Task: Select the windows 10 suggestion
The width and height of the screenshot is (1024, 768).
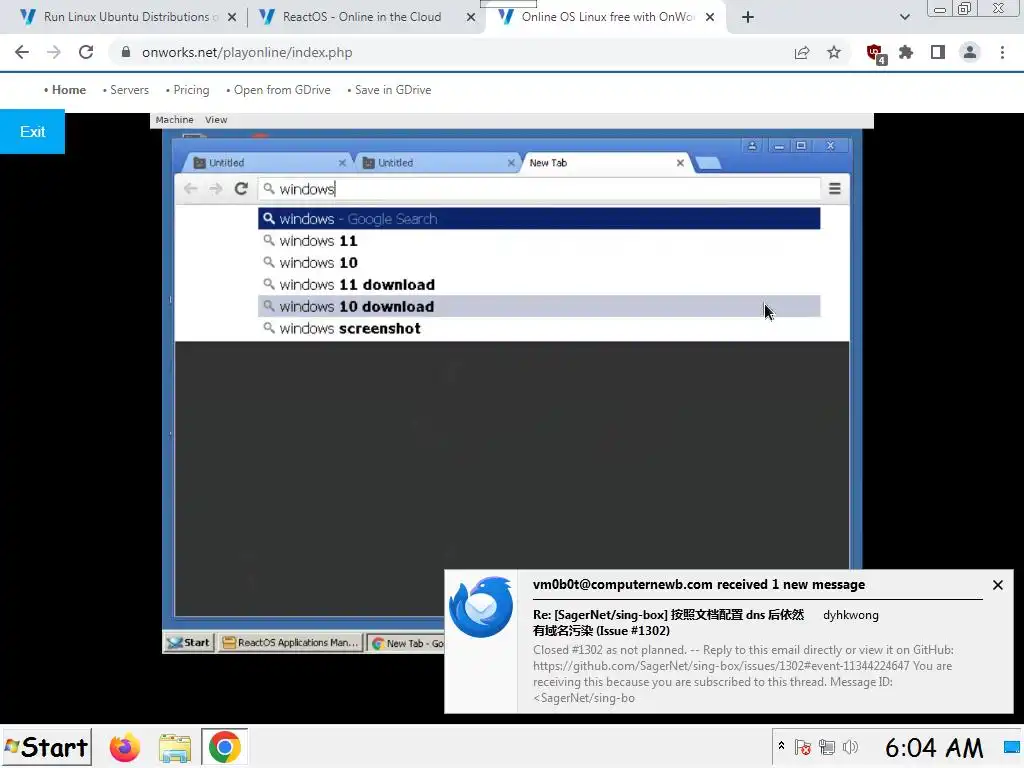Action: (539, 263)
